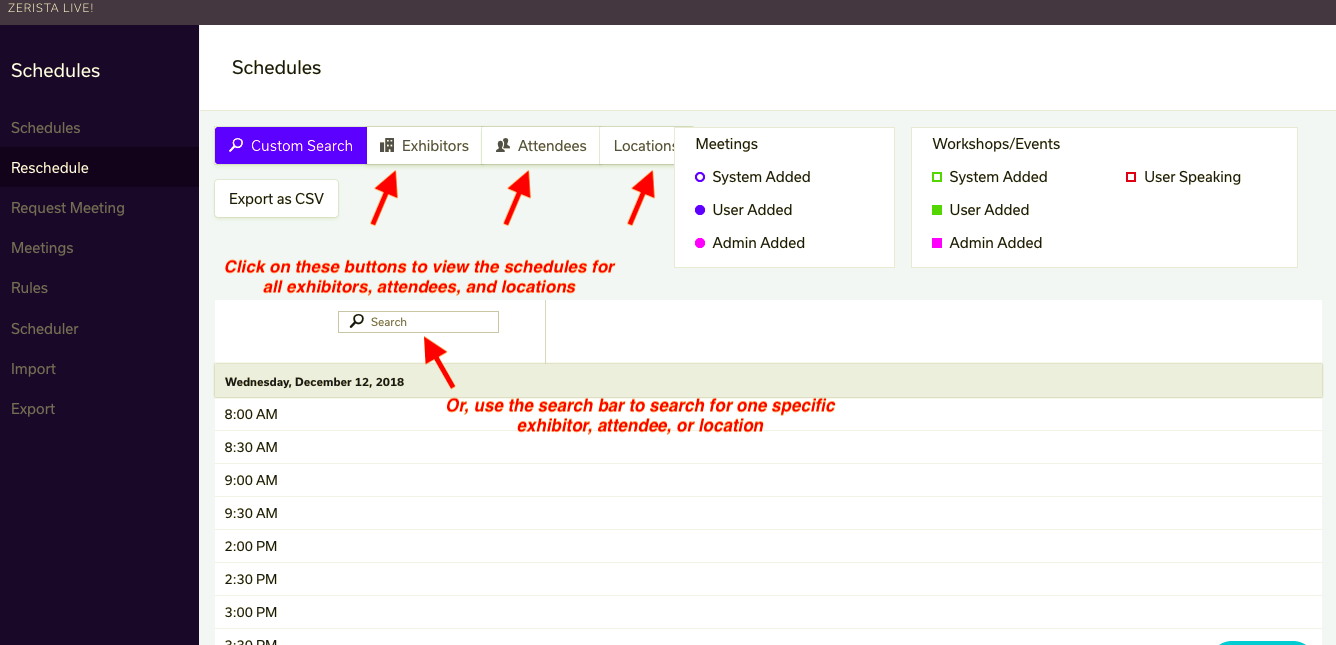Switch to the Exhibitors schedules tab

[x=424, y=145]
